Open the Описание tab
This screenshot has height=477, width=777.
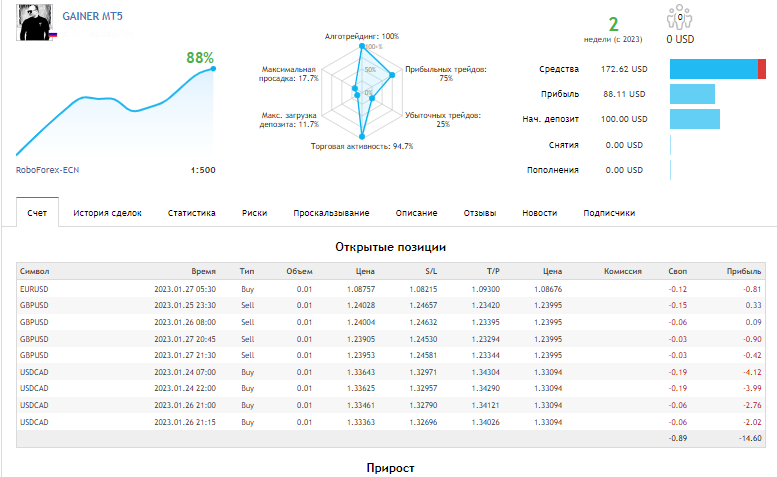click(416, 213)
